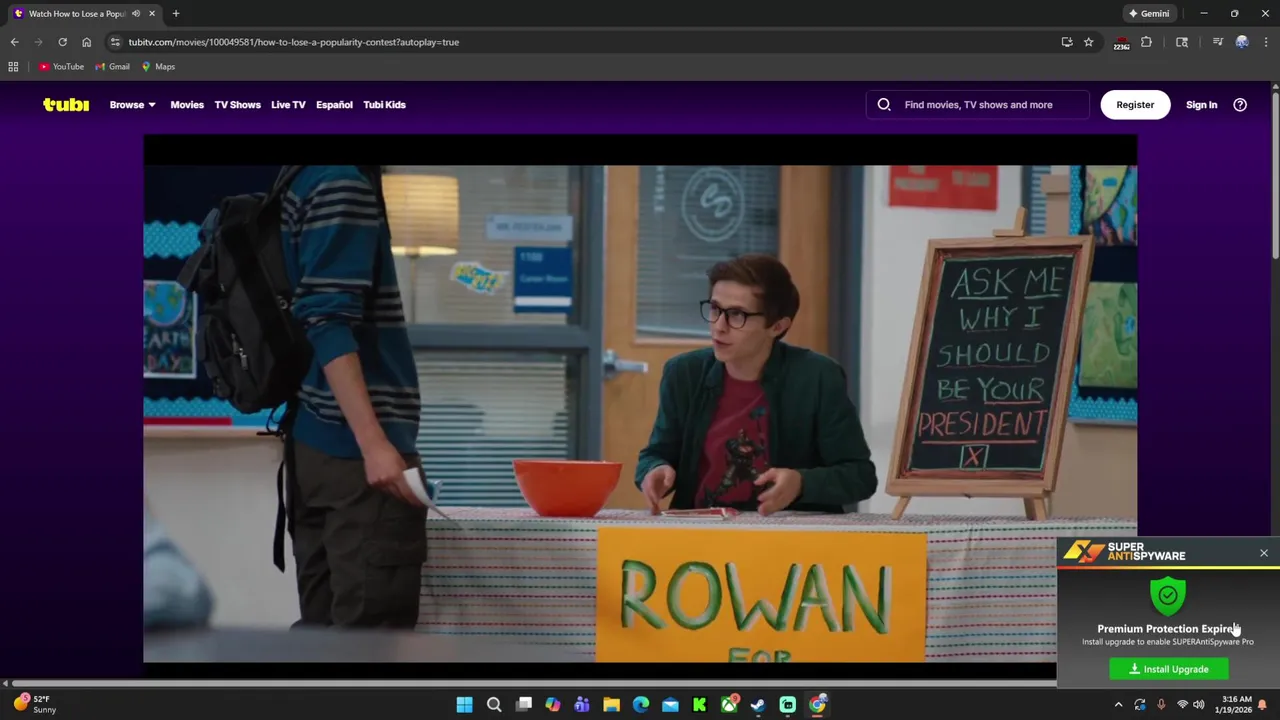
Task: Open the Maps bookmark
Action: [x=158, y=67]
